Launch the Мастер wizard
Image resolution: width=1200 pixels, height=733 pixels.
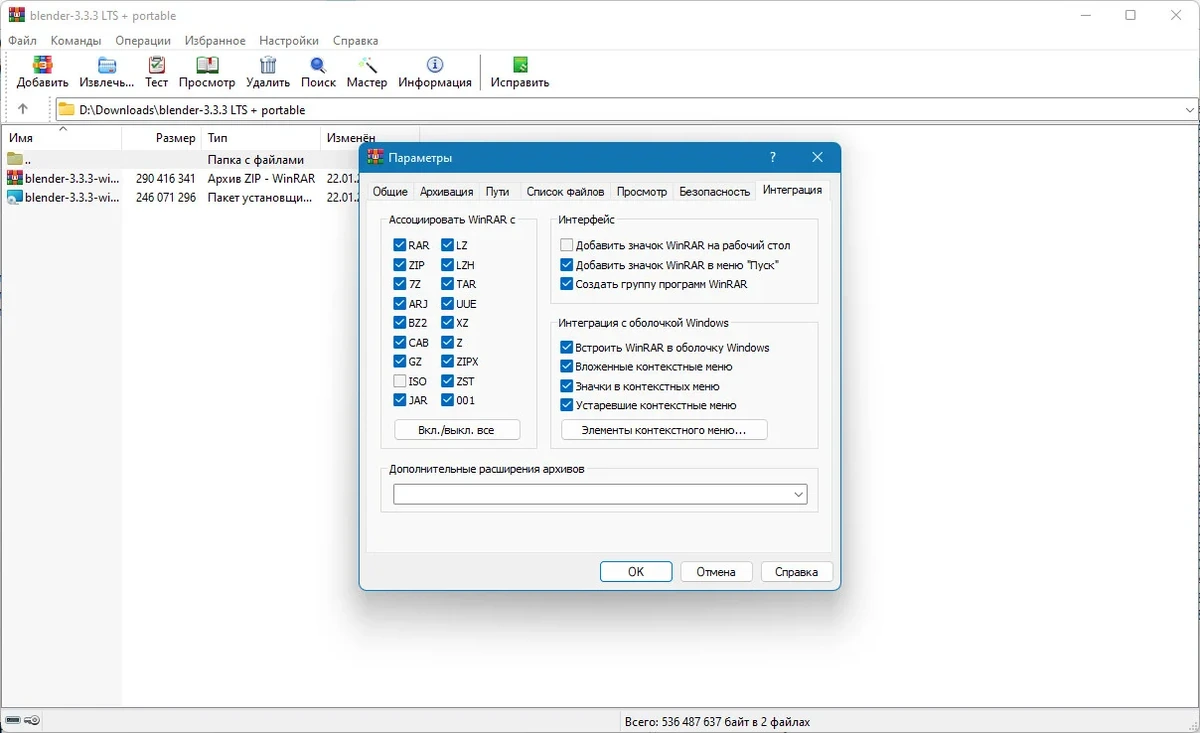point(367,66)
